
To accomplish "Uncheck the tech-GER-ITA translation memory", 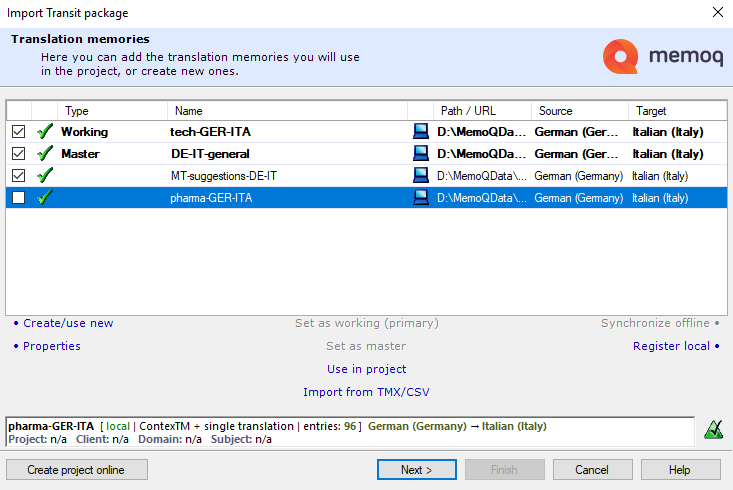I will point(18,132).
